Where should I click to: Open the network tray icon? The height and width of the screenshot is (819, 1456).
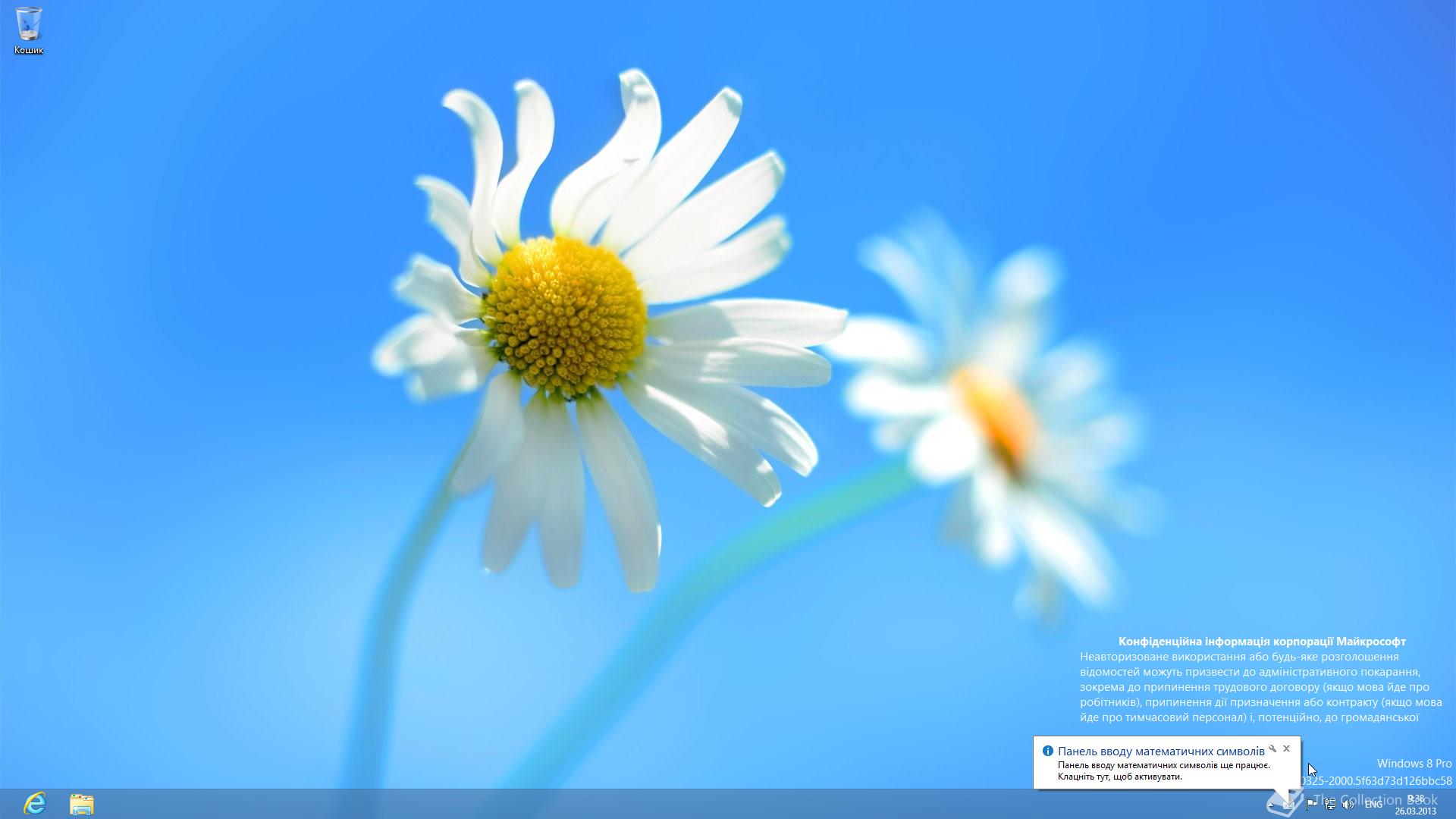tap(1330, 805)
